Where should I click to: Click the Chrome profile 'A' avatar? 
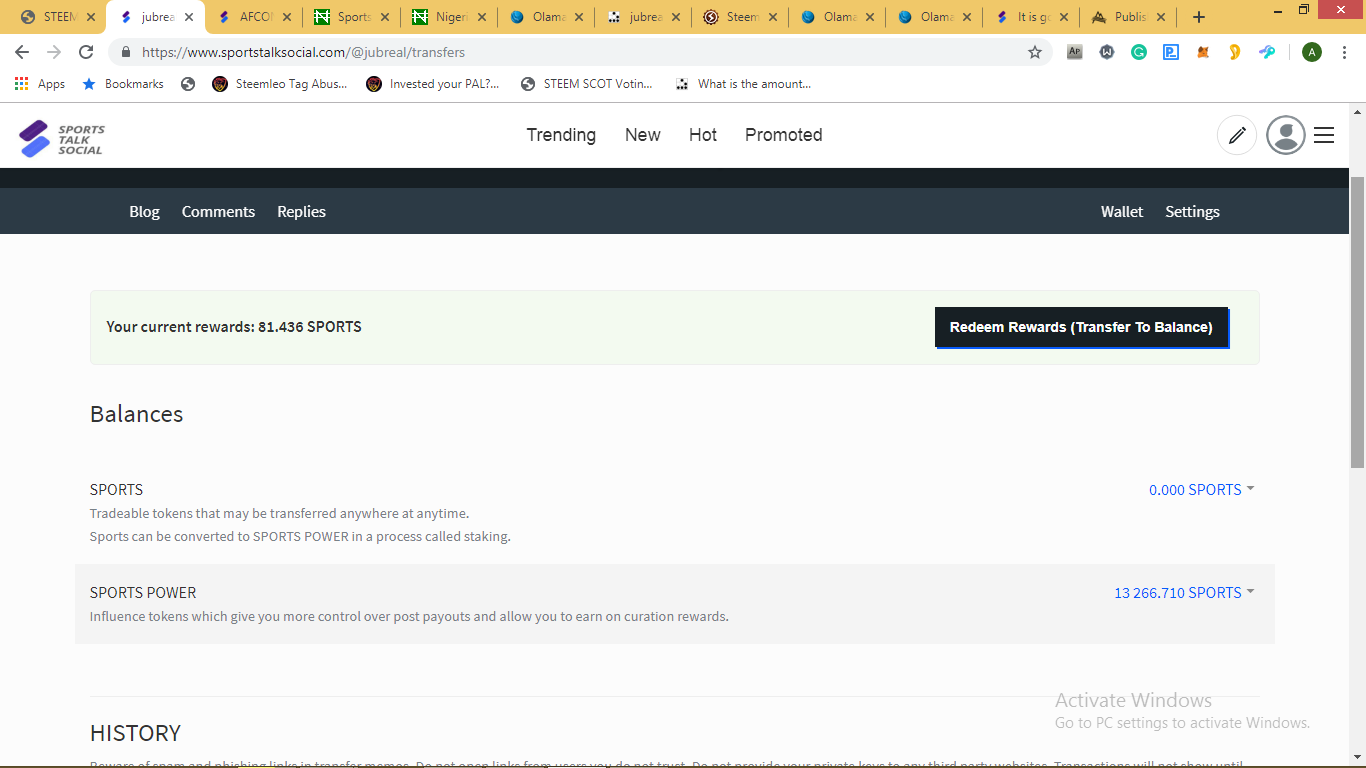(1312, 52)
